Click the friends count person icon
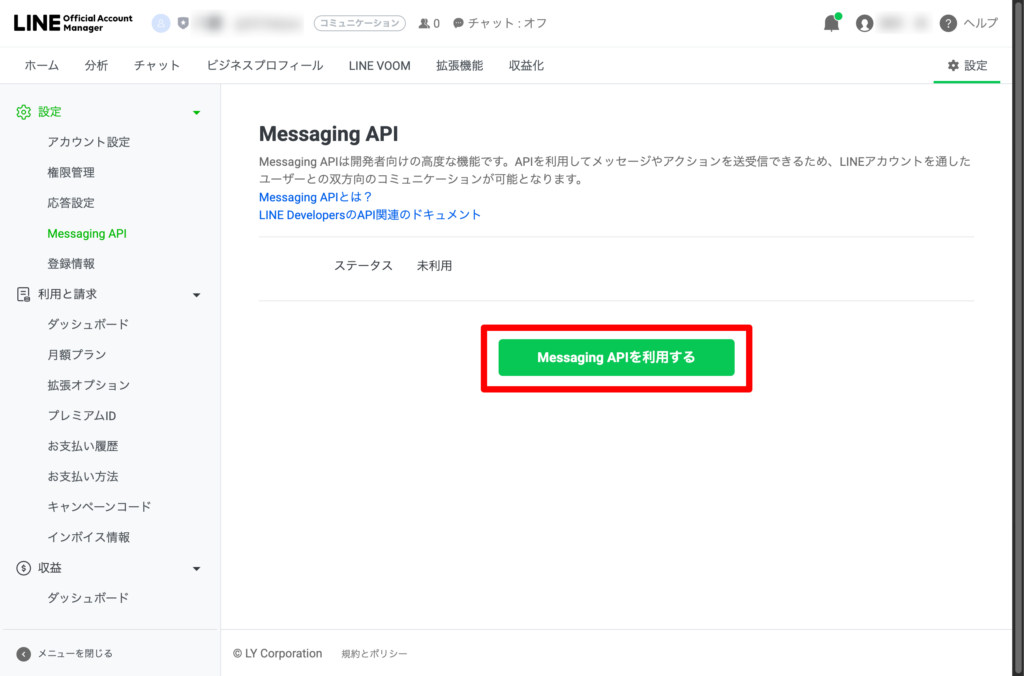 click(425, 23)
